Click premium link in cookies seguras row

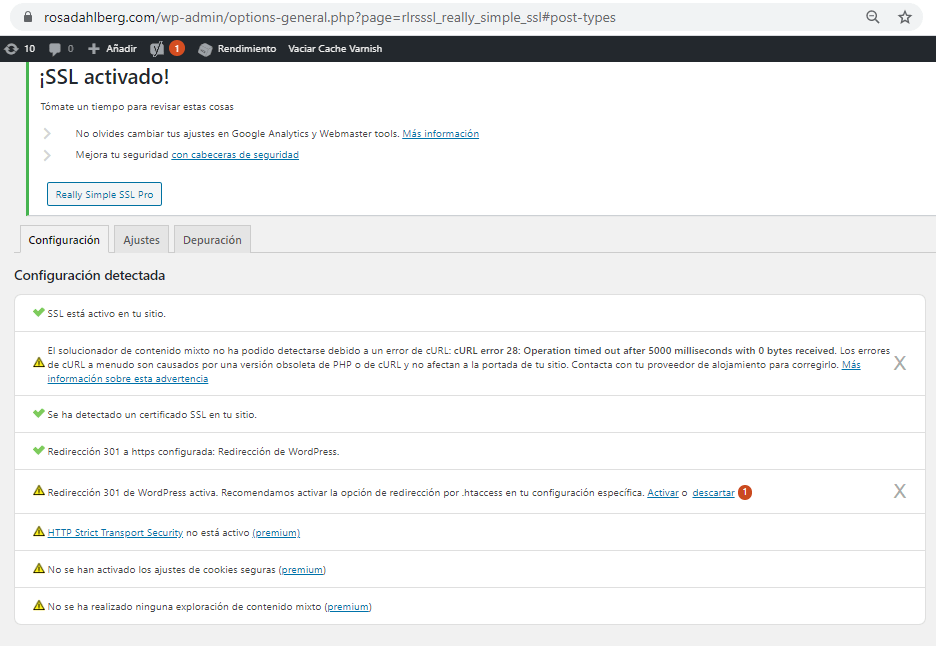coord(303,570)
